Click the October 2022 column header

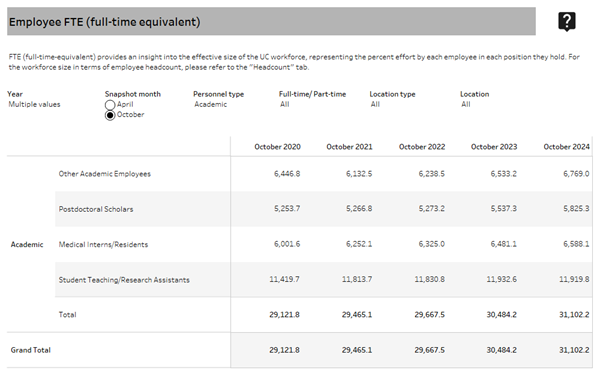coord(422,147)
